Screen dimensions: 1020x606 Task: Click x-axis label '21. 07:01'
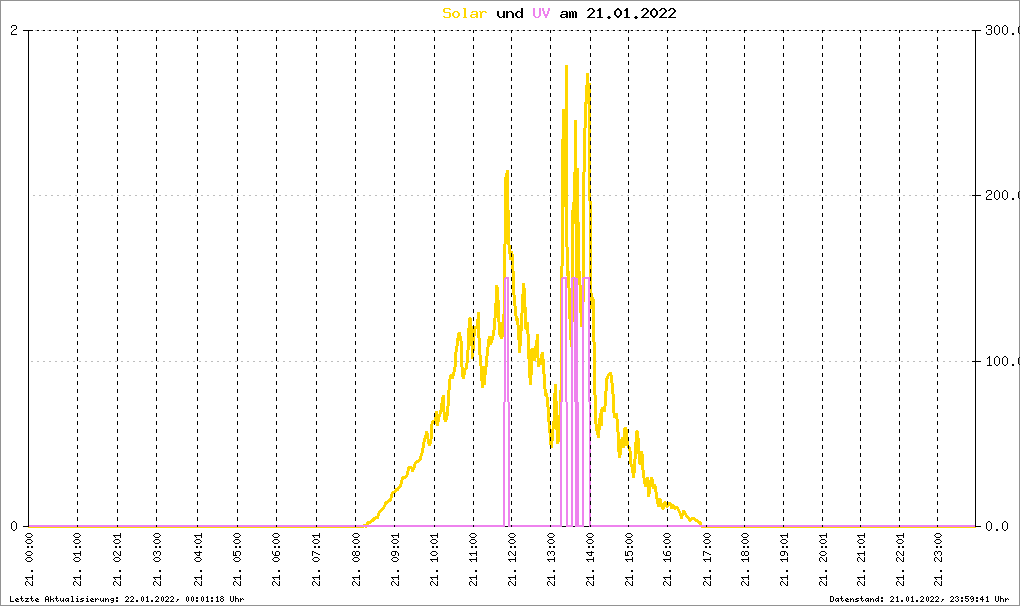click(317, 560)
